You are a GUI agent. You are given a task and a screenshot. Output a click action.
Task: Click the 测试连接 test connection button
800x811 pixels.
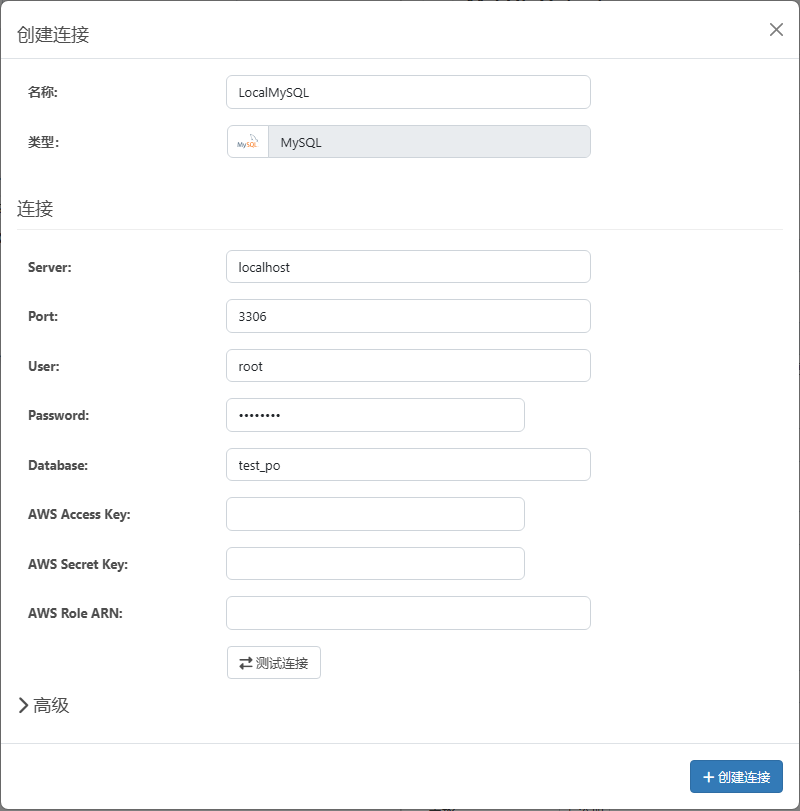point(273,663)
